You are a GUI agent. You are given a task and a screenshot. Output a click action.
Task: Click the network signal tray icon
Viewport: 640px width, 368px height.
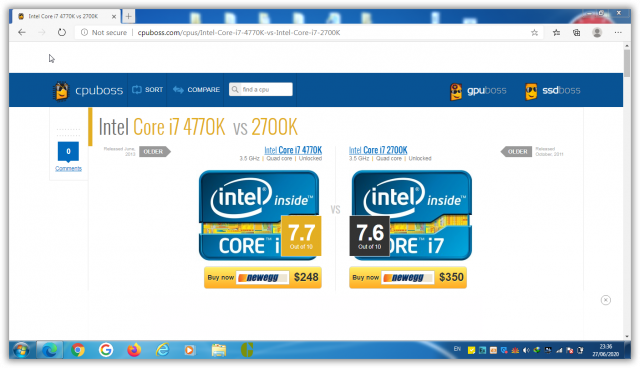[559, 350]
